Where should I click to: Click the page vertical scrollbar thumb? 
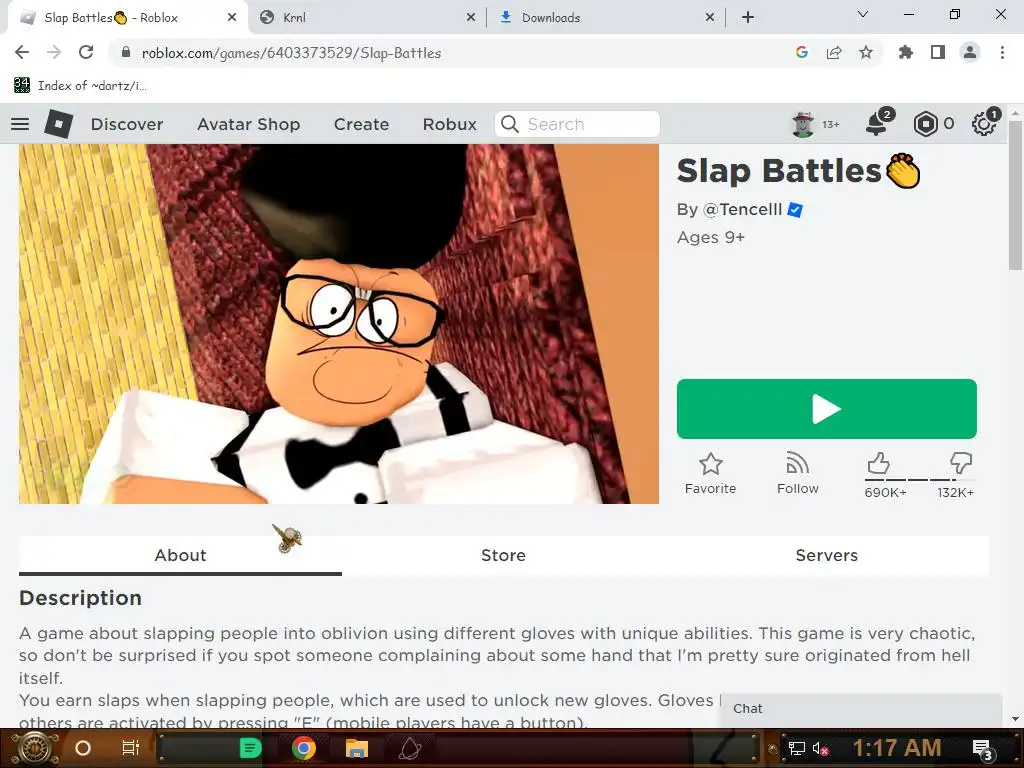(1015, 196)
